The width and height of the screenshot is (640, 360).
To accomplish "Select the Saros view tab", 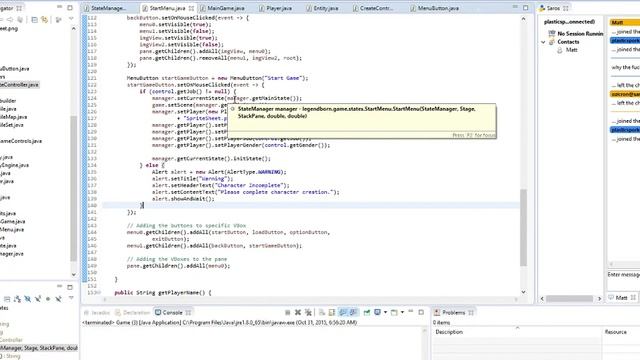I will point(553,8).
